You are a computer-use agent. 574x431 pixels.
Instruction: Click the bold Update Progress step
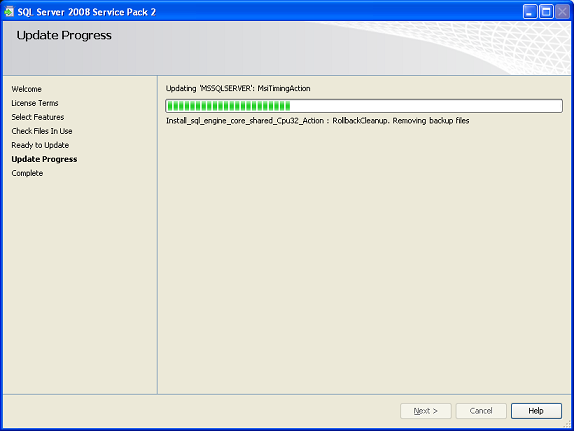coord(44,159)
